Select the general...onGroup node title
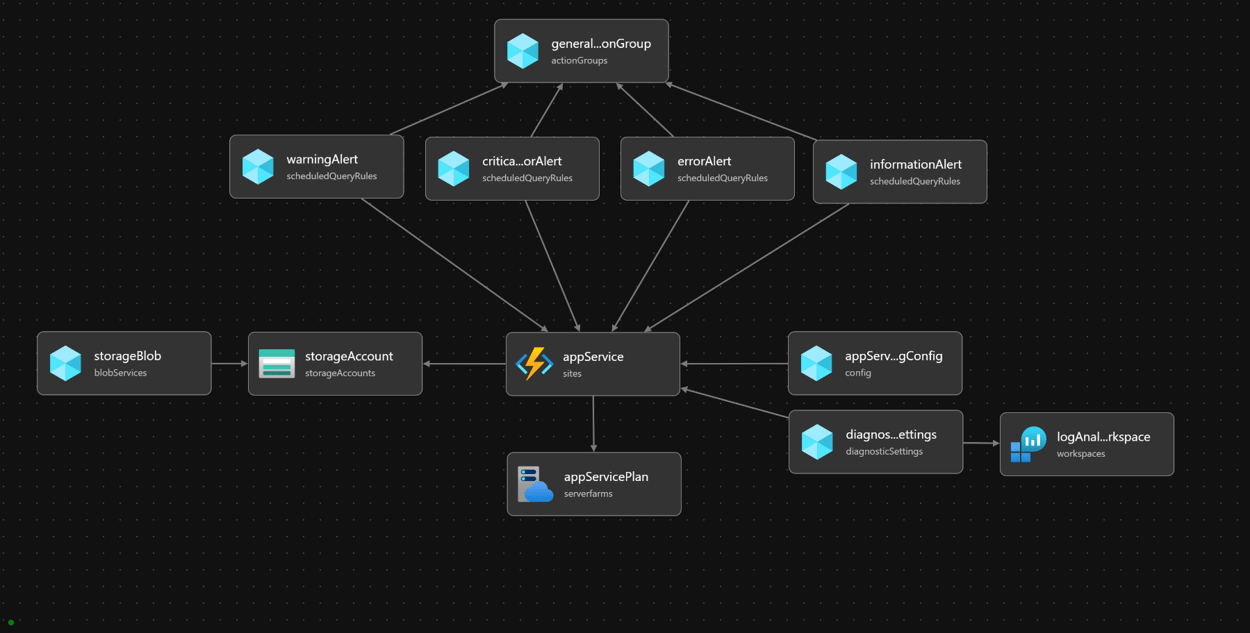Screen dimensions: 1250x633 point(600,44)
